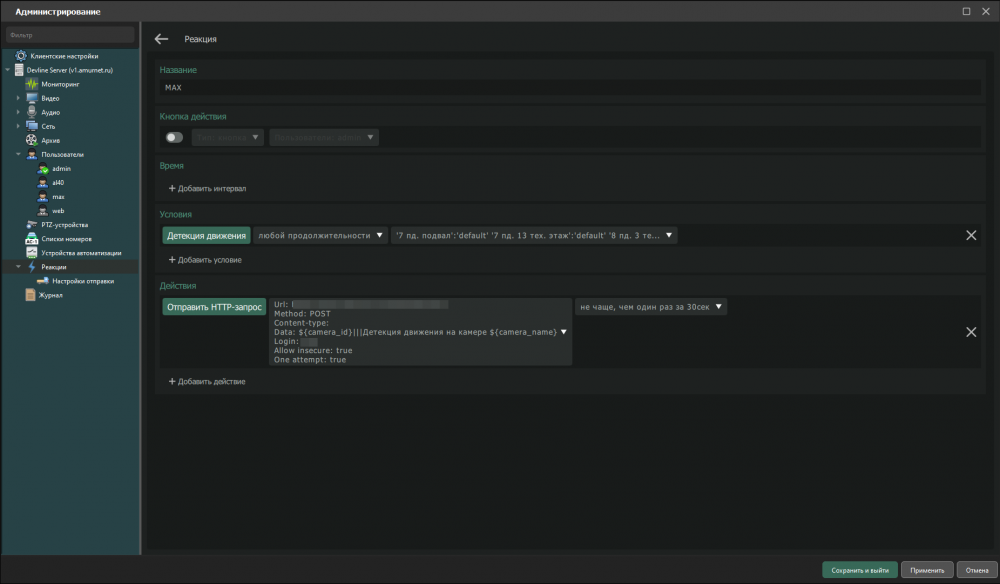Remove the Детекция движения condition row
The image size is (1000, 584).
tap(970, 235)
